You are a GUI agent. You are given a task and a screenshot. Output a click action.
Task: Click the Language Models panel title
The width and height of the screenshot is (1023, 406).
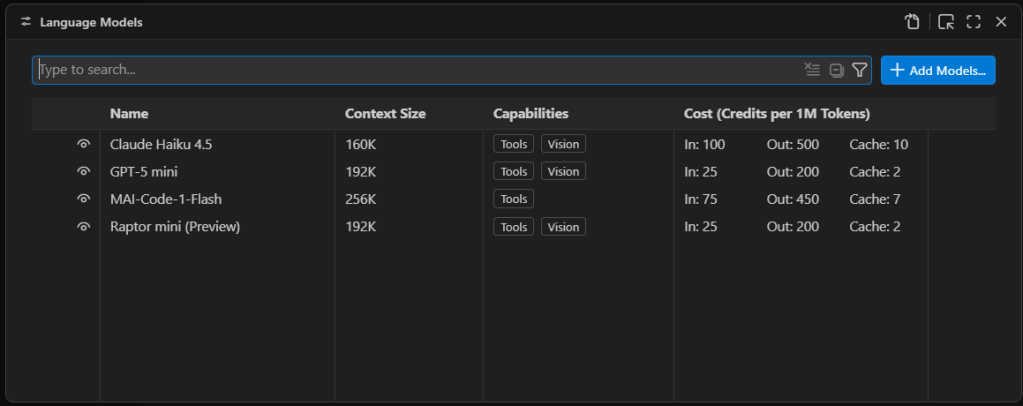91,22
